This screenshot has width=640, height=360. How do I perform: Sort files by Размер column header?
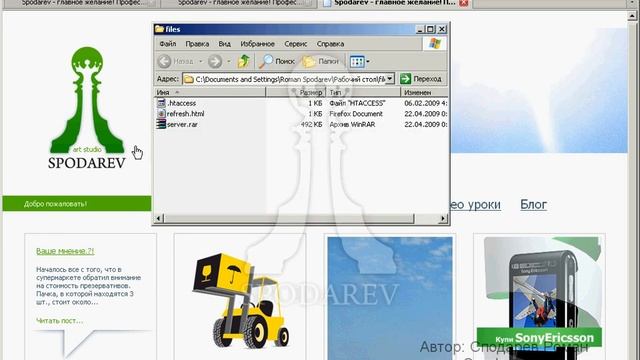(296, 92)
